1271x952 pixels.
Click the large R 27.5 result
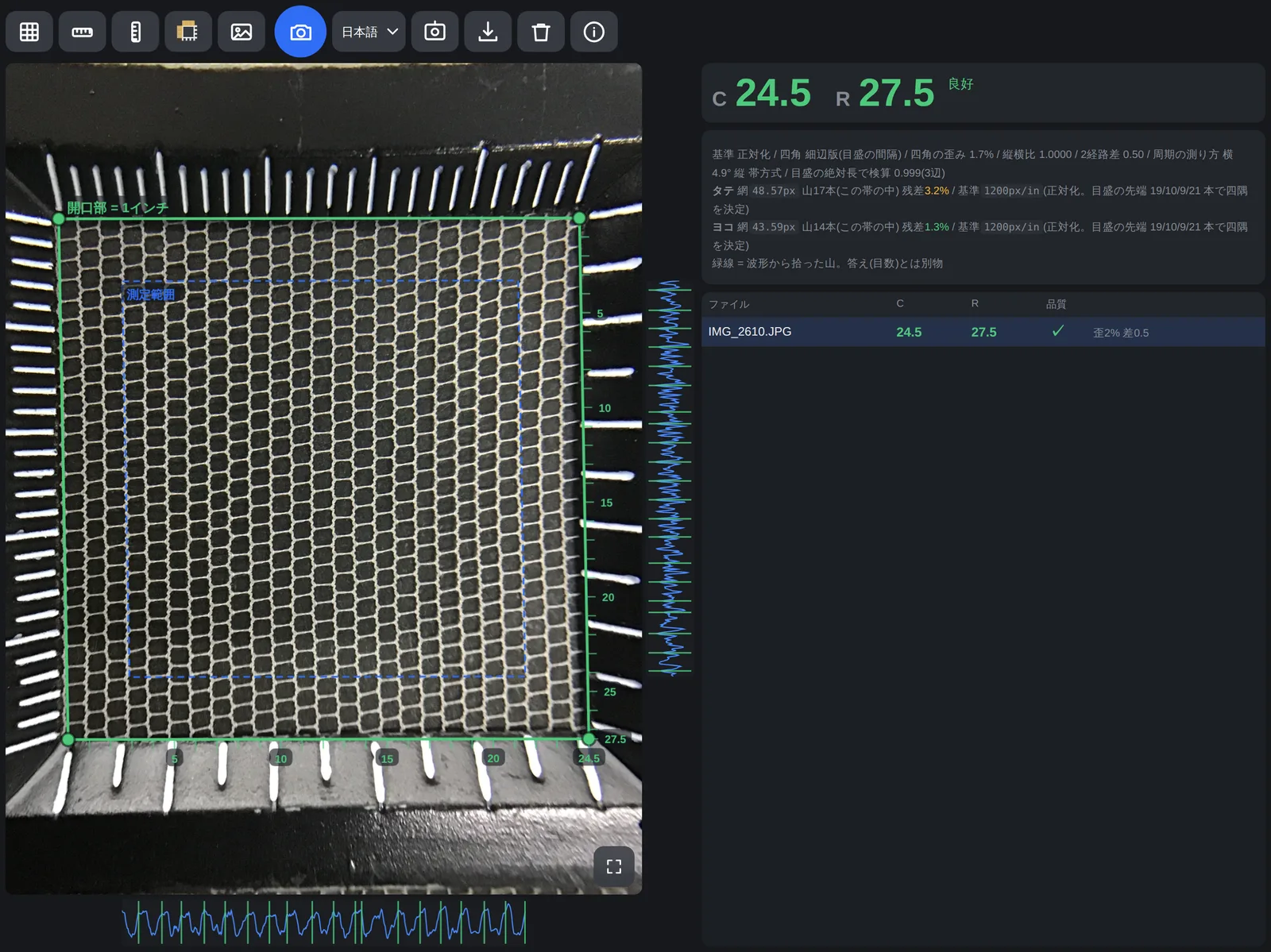[x=885, y=94]
